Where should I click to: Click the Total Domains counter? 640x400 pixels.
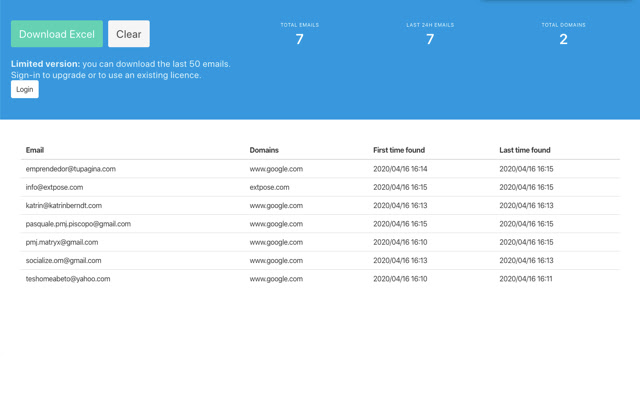click(x=563, y=35)
